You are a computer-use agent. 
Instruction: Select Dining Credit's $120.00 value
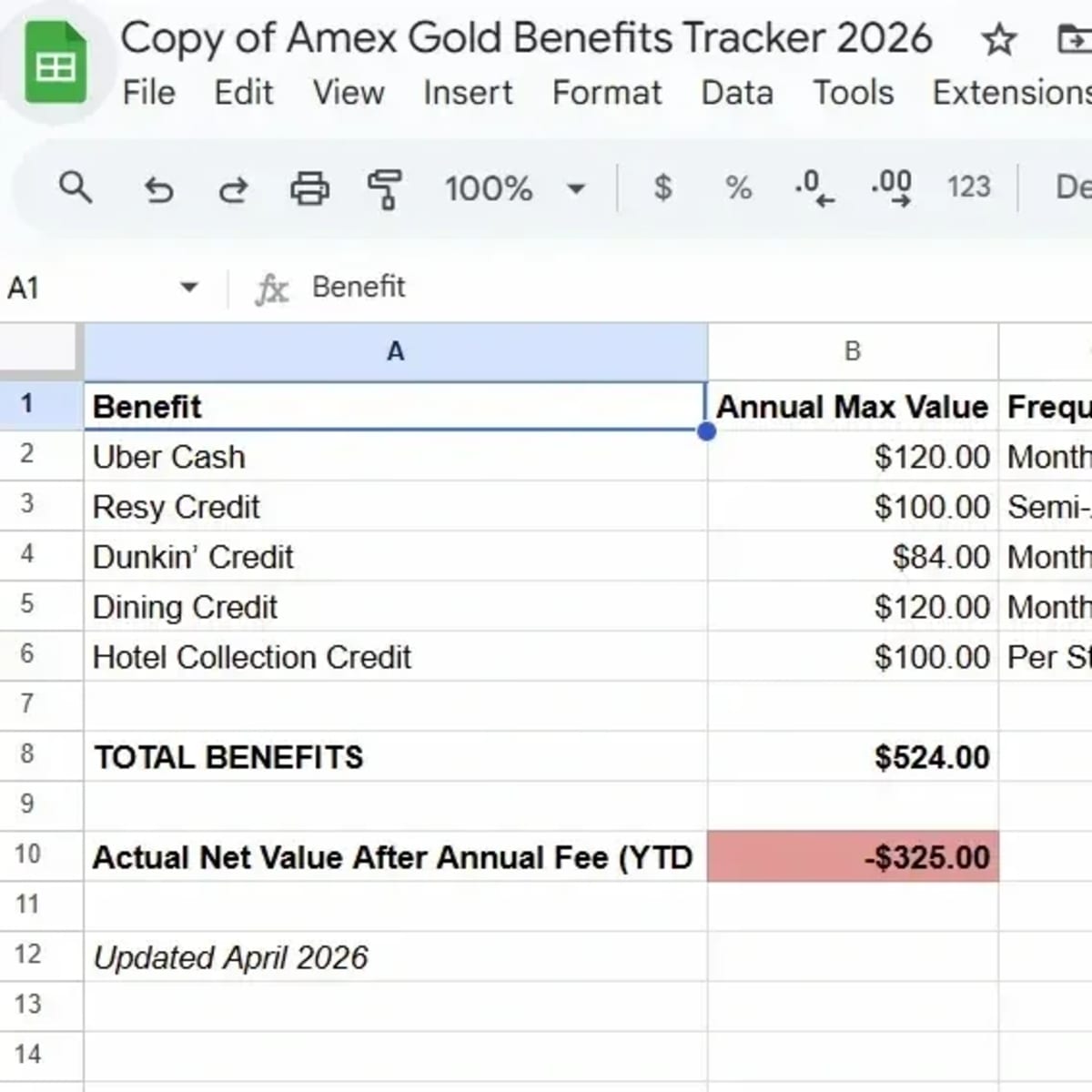(853, 606)
